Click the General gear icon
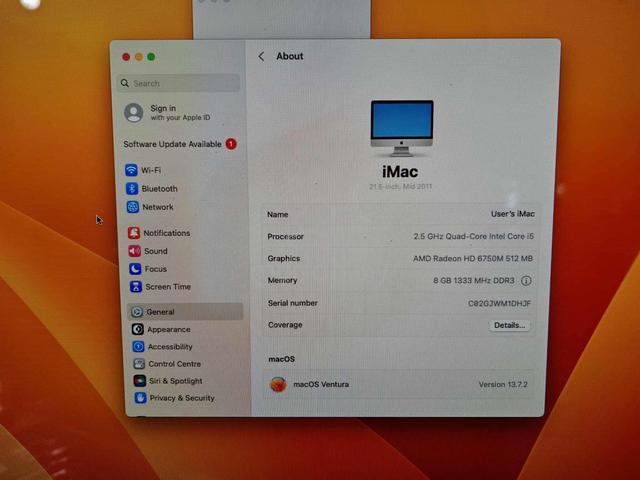The image size is (640, 480). pos(137,312)
